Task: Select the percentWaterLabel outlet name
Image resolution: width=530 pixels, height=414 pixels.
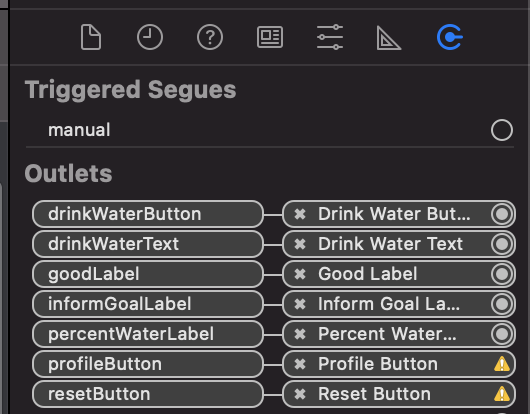Action: (131, 334)
